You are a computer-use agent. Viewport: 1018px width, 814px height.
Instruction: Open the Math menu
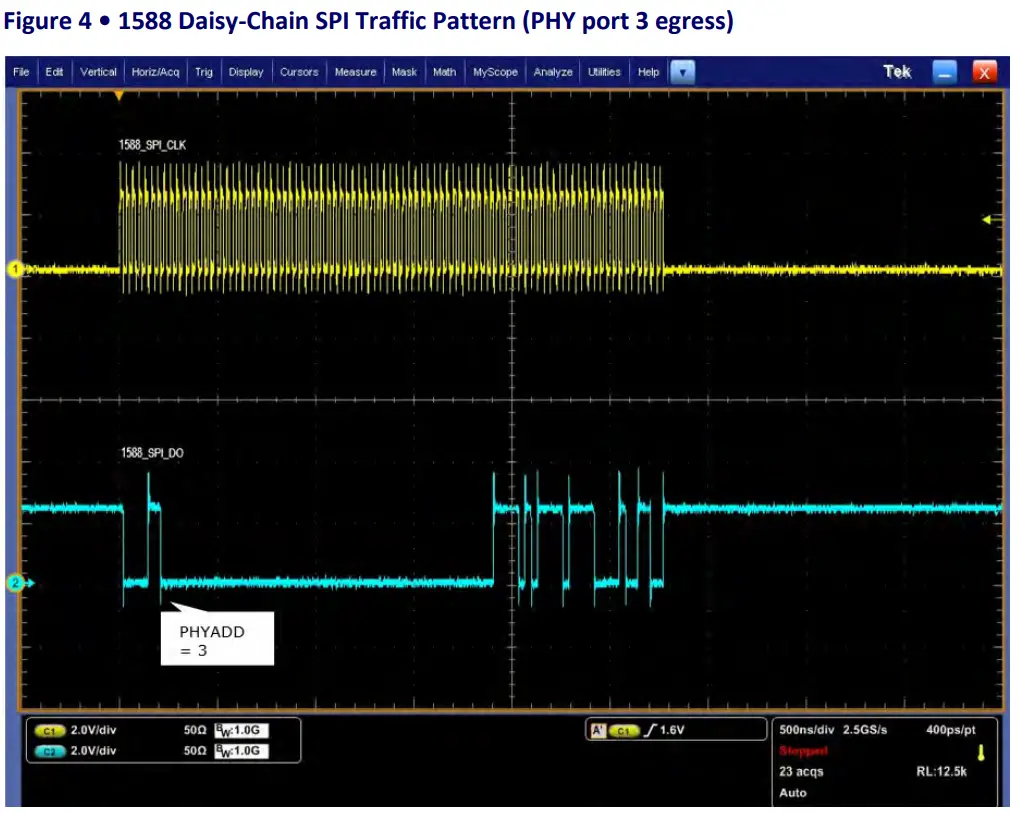445,72
